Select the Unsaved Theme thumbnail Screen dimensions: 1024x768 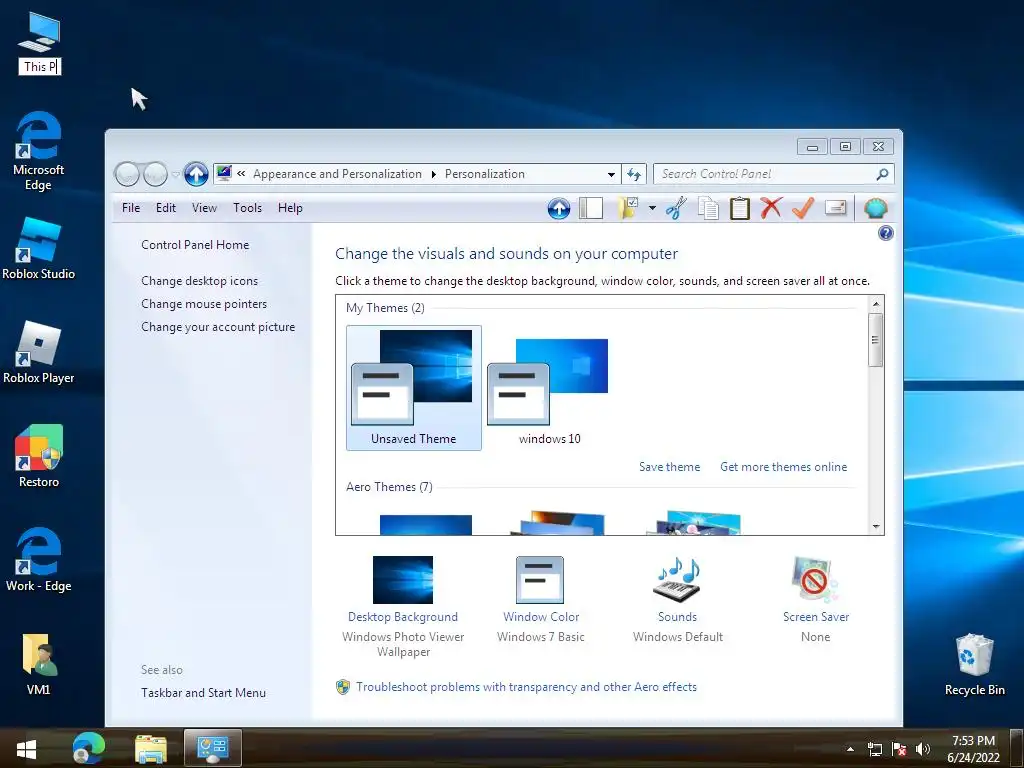(x=413, y=387)
